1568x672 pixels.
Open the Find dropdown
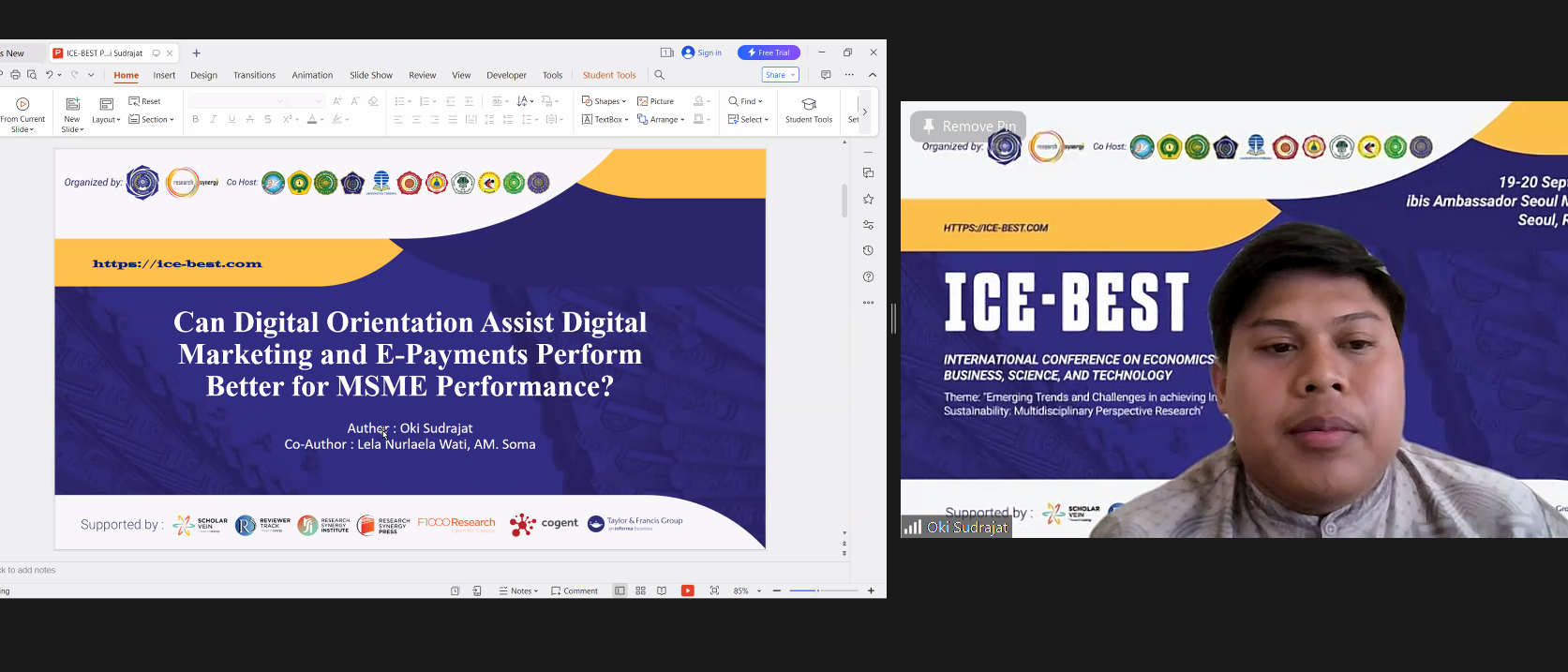(x=745, y=101)
